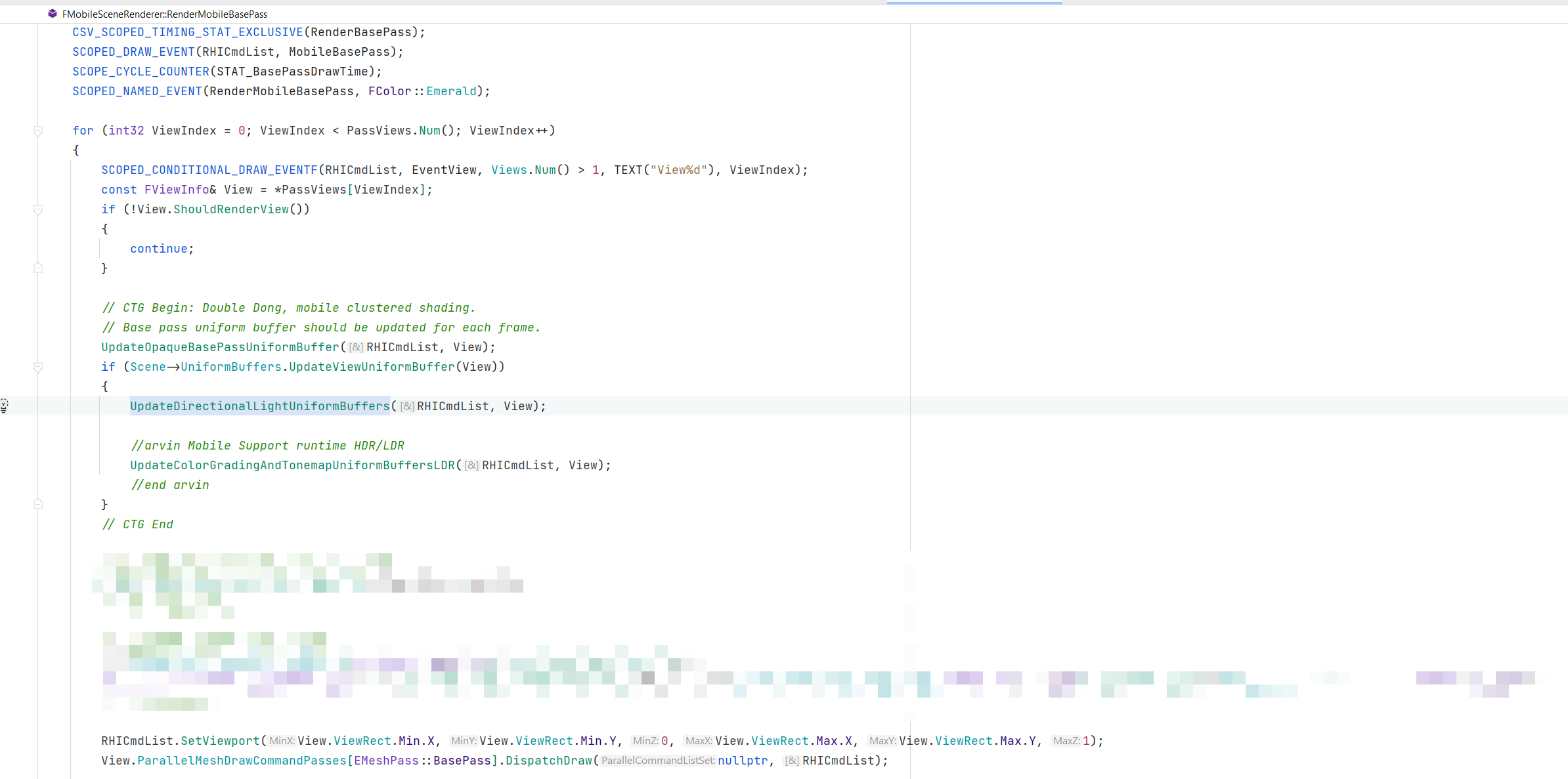Open FMobileSceneRenderer::RenderMobileBasePass breadcrumb
The height and width of the screenshot is (779, 1568).
click(164, 14)
